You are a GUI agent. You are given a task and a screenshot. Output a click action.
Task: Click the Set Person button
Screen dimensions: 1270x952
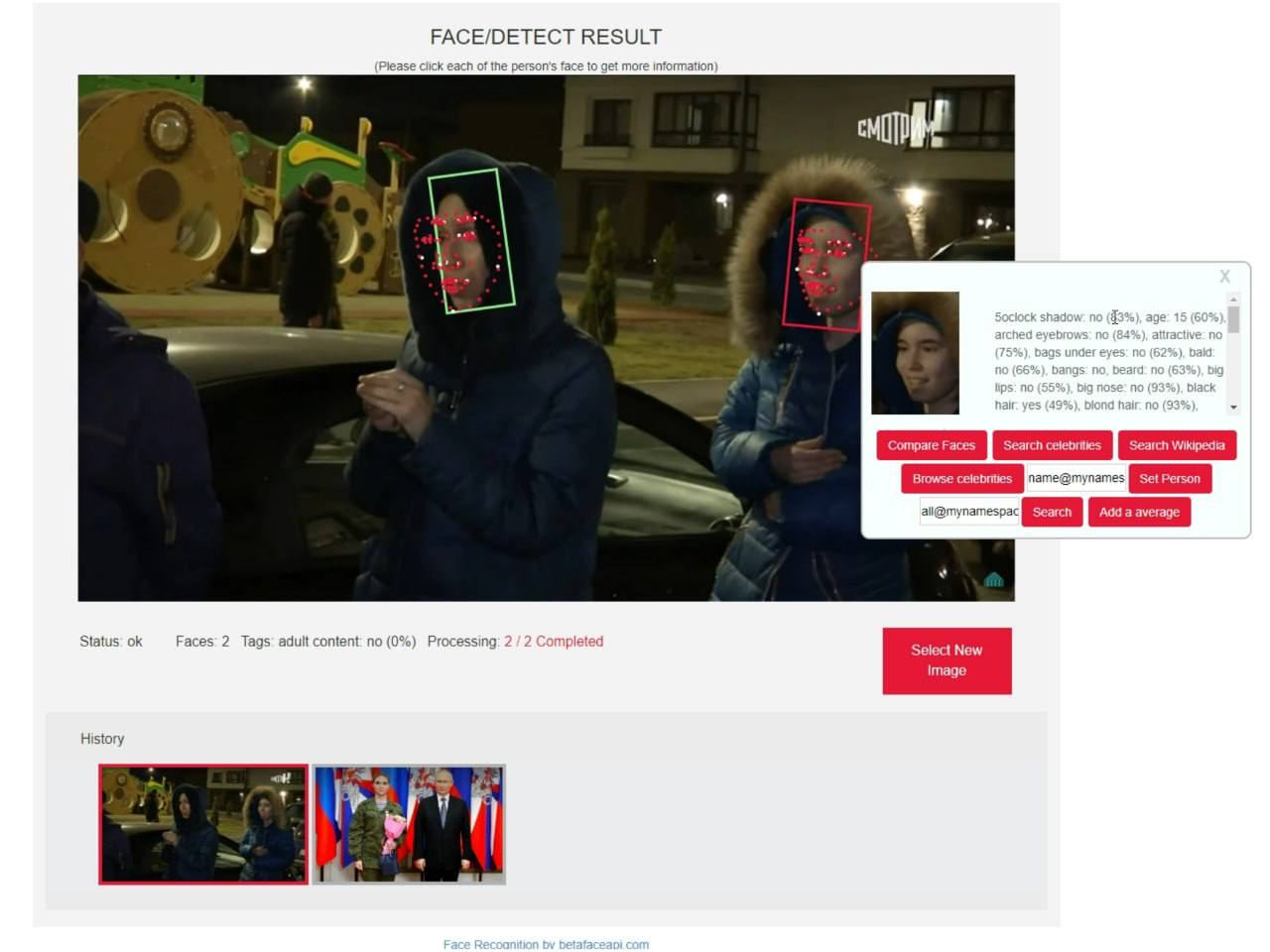point(1169,478)
